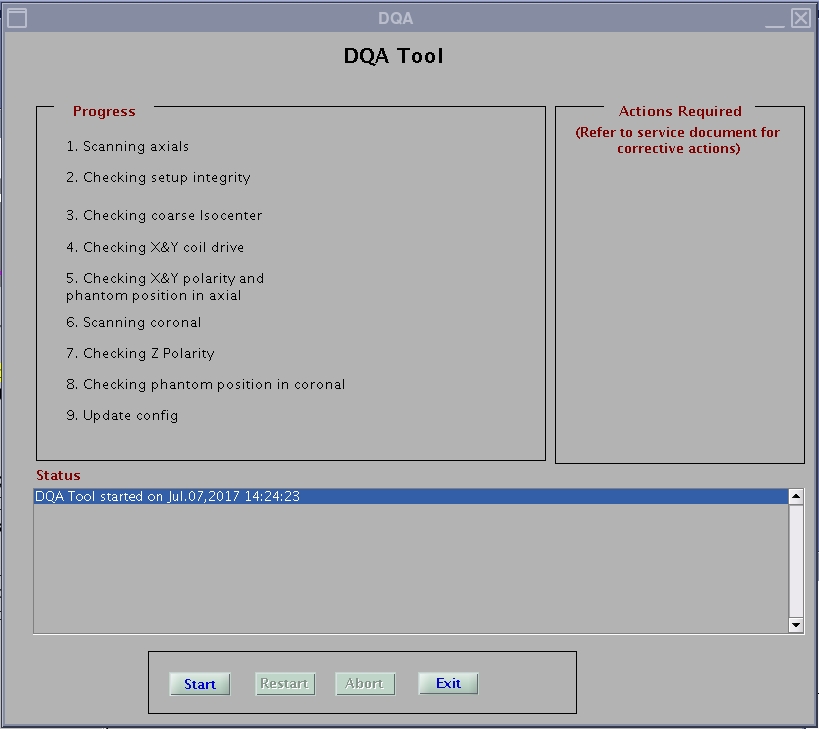
Task: Hit the Abort button
Action: point(364,684)
